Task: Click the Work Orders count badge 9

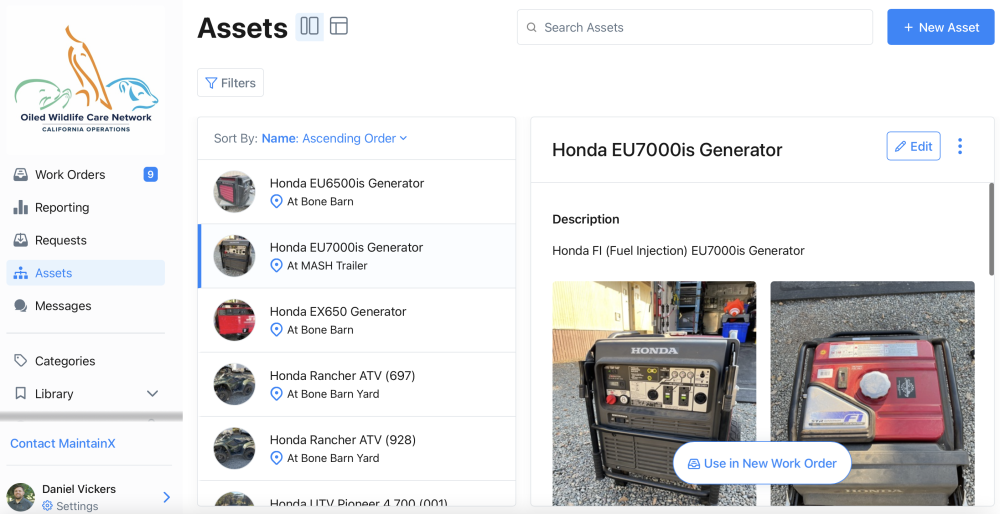Action: pyautogui.click(x=151, y=174)
